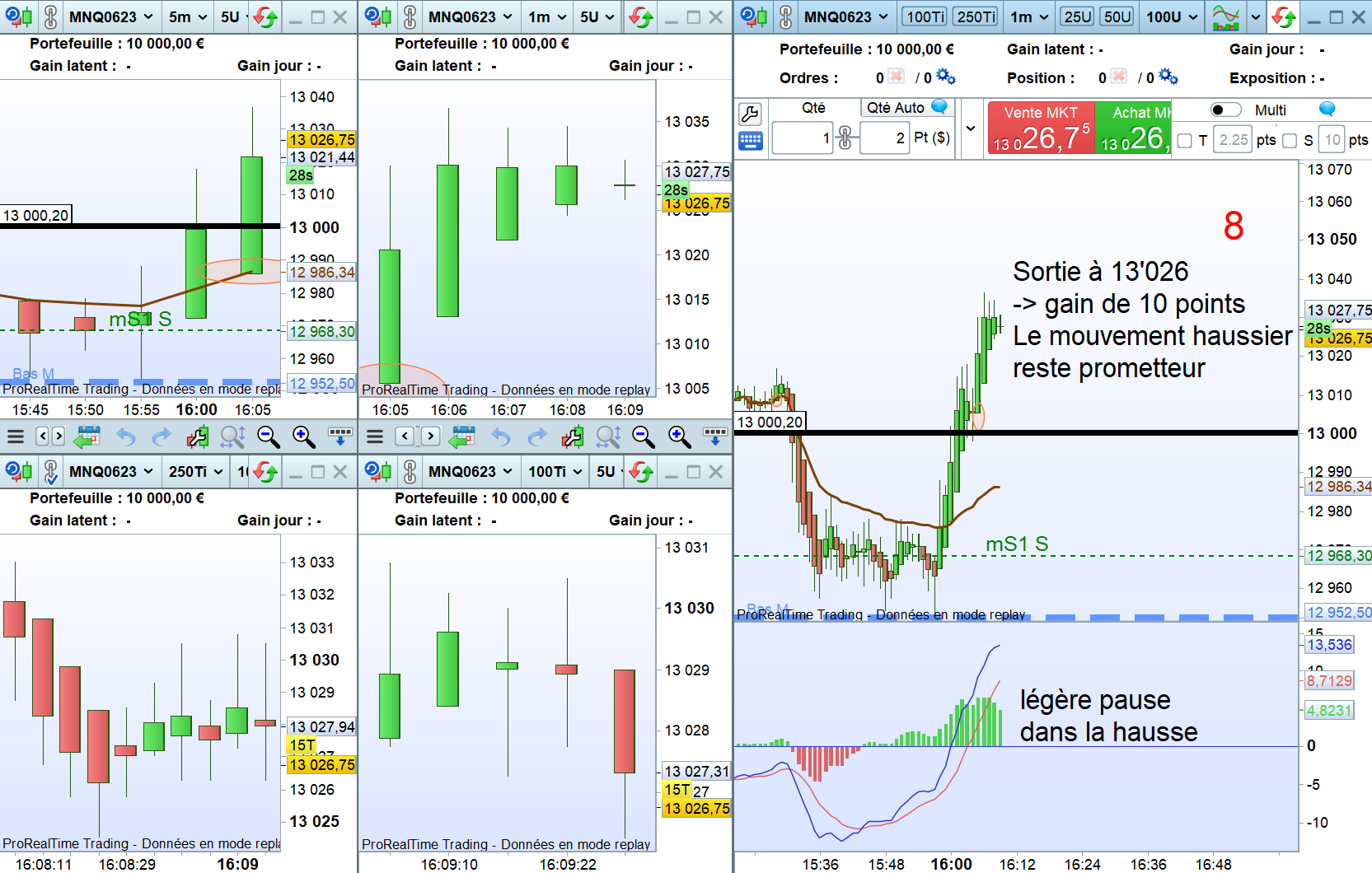Screen dimensions: 1372x873
Task: Step the top 1m chart back with the left arrow
Action: click(x=405, y=436)
